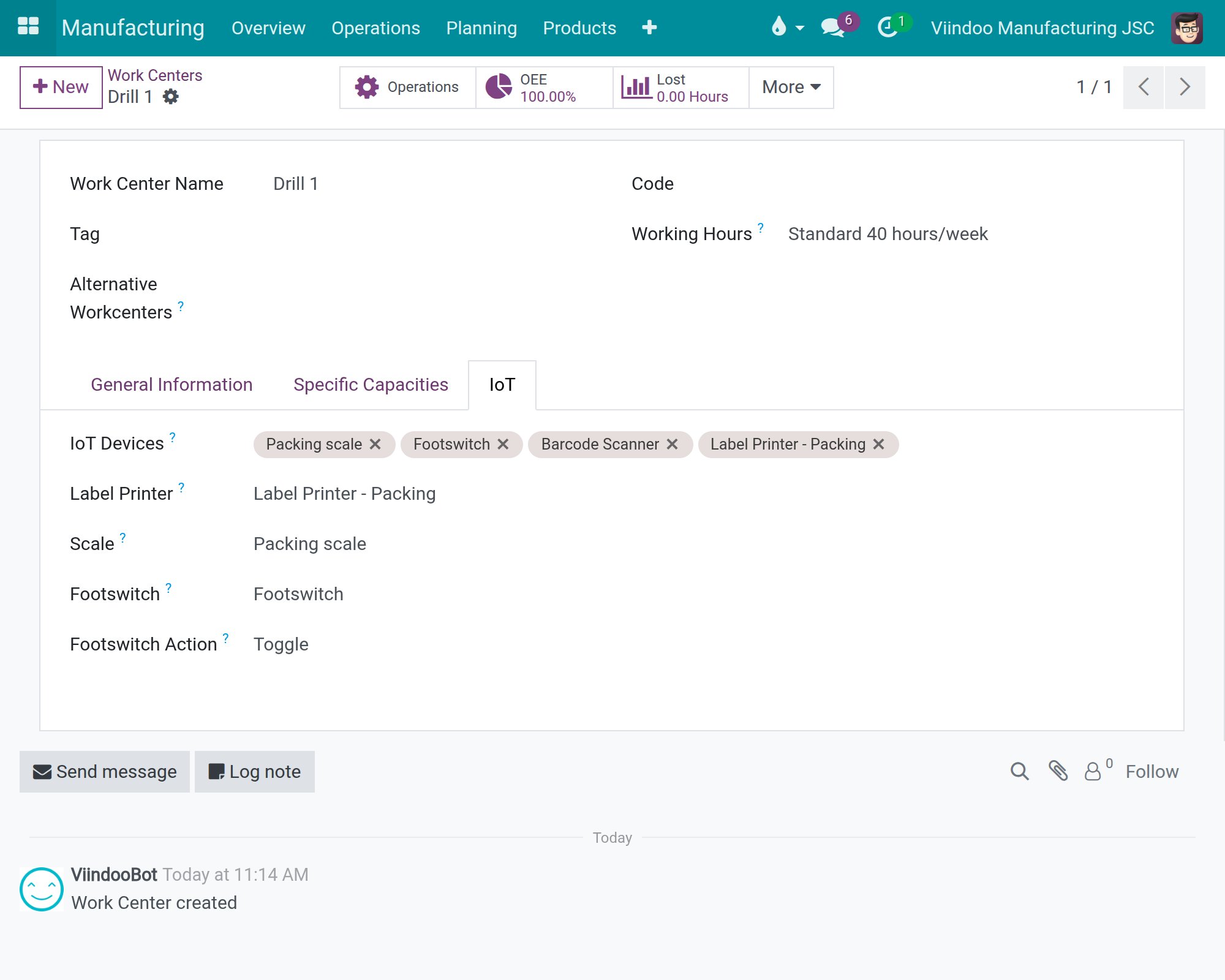Add a new menu shortcut with the plus icon
1225x980 pixels.
tap(649, 28)
